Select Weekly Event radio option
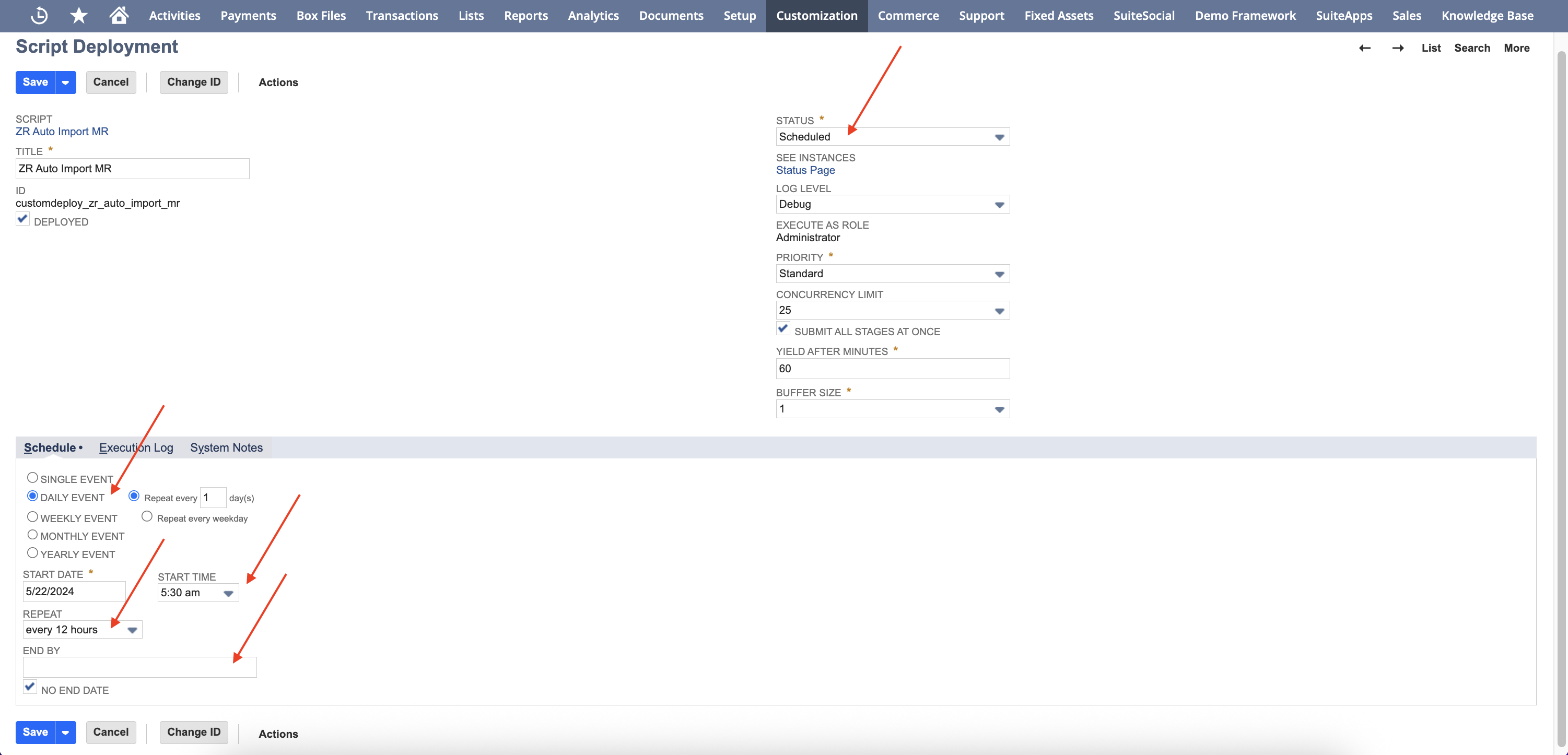 pos(33,517)
